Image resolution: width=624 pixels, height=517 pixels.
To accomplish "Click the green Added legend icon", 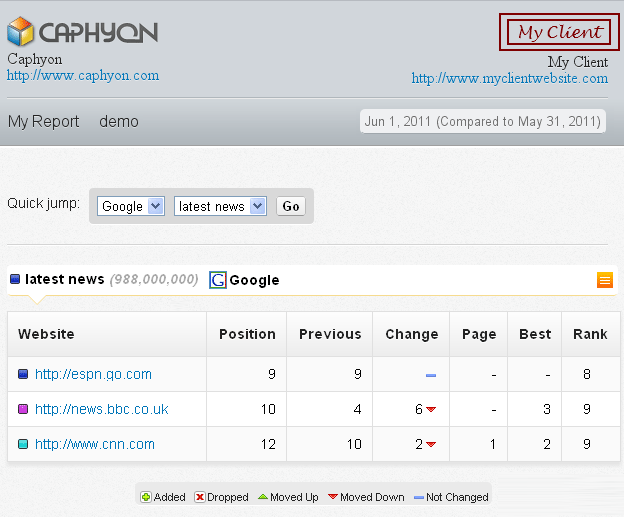I will 145,497.
